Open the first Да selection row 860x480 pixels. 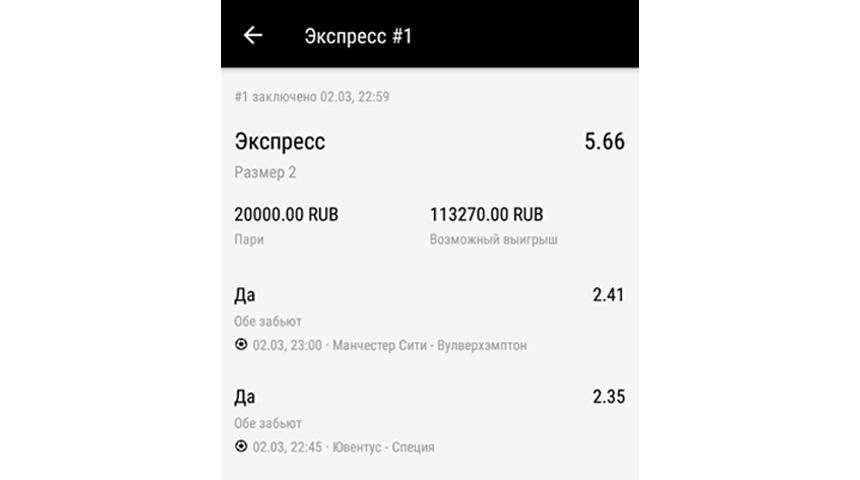(429, 320)
